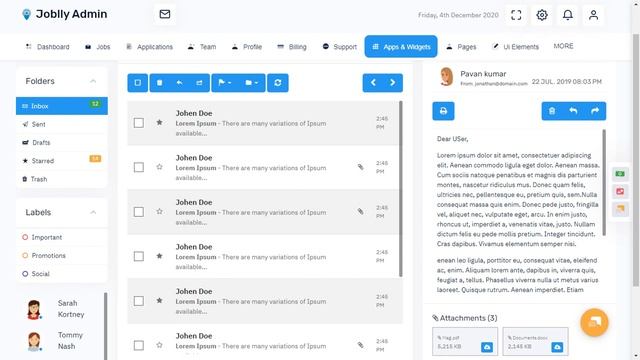This screenshot has width=640, height=360.
Task: Toggle the star on the first Johen Doe email
Action: [159, 122]
